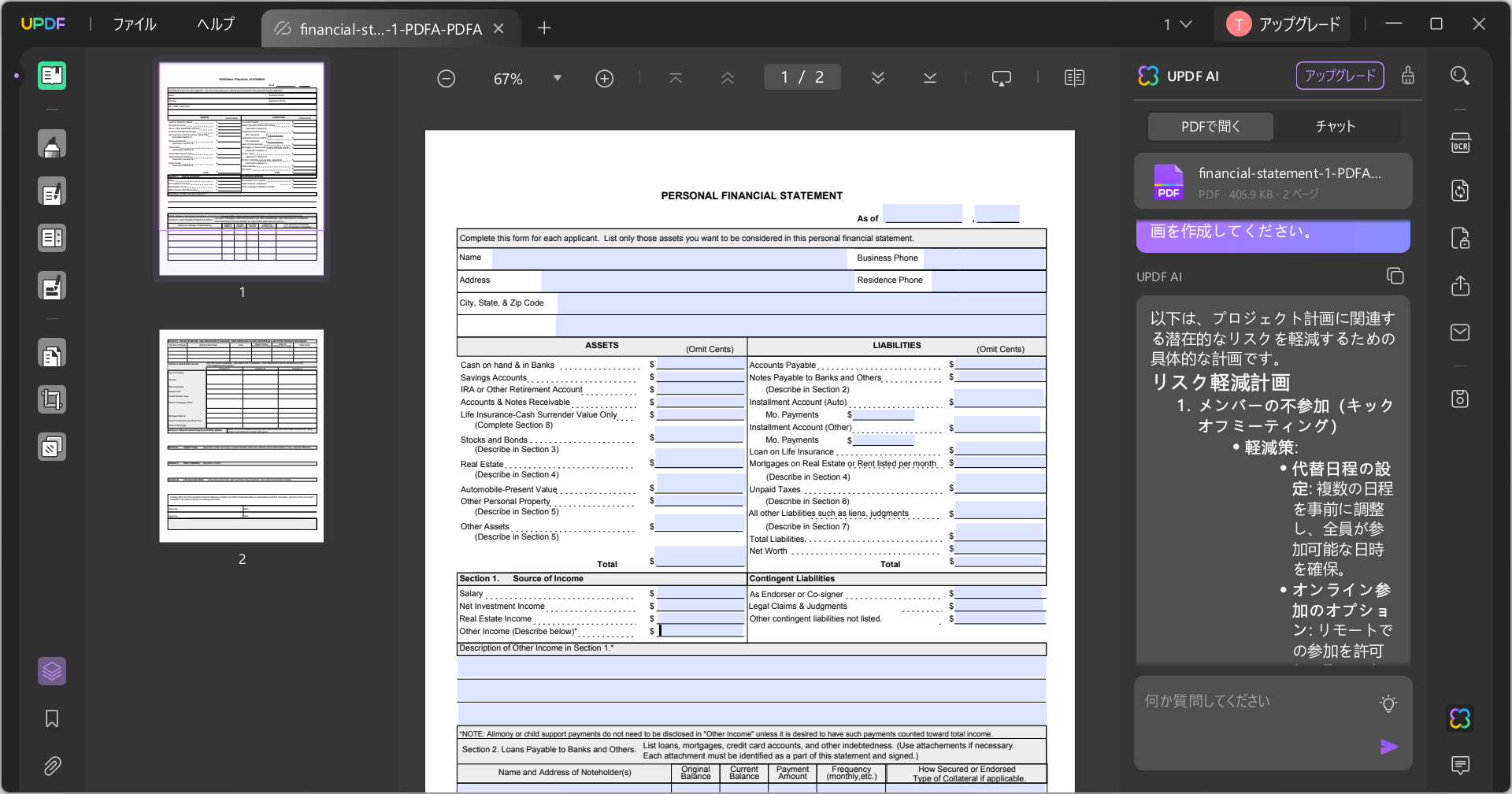Send the AI chat message arrow
The image size is (1512, 794).
tap(1389, 747)
